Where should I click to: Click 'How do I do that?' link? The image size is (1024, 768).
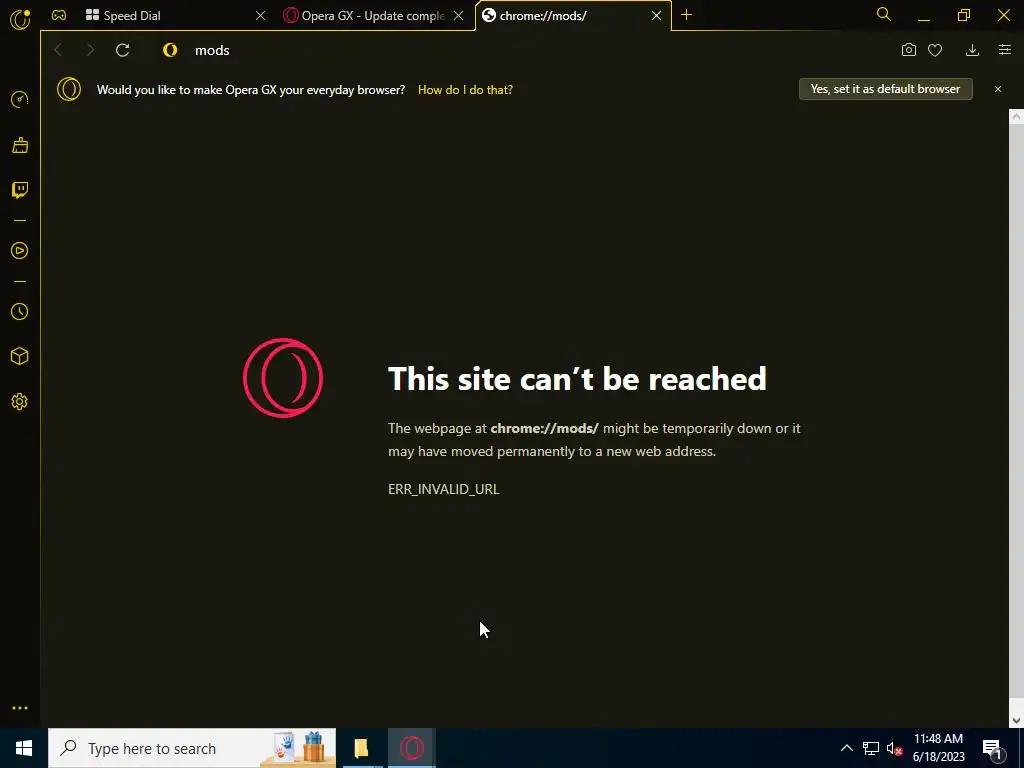coord(465,89)
